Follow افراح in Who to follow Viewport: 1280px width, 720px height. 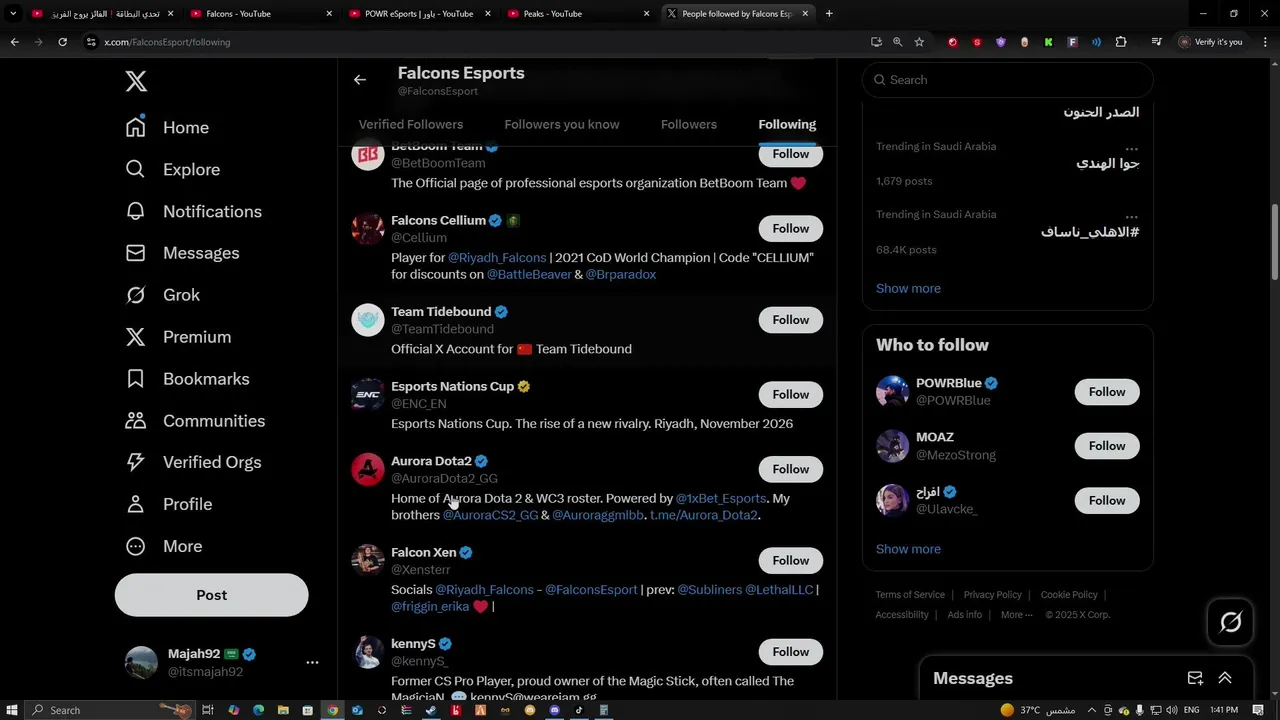point(1107,500)
